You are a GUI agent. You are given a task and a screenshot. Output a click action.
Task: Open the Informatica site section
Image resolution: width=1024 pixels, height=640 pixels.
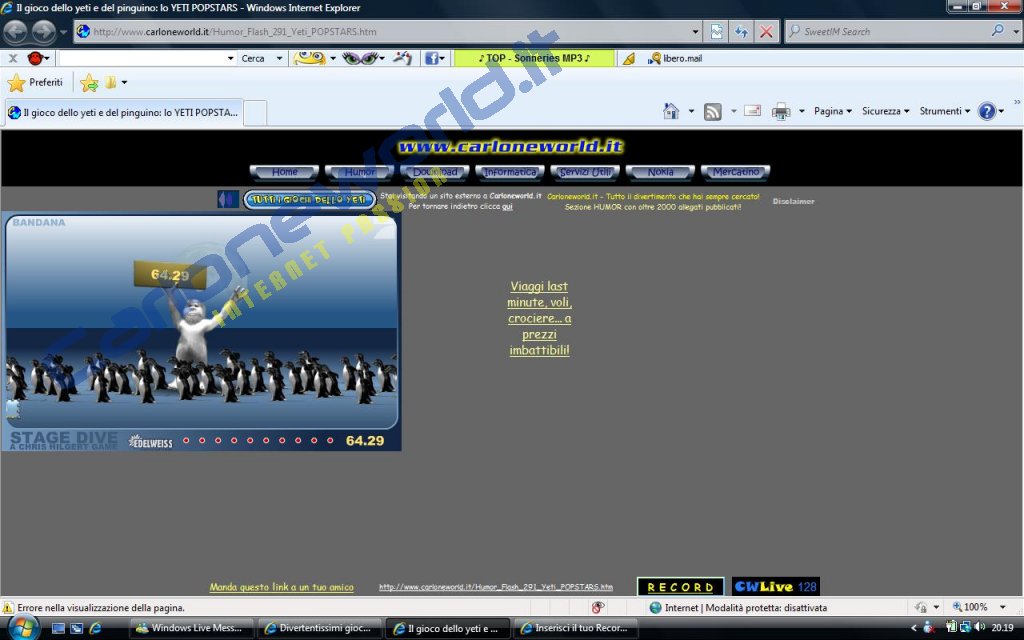(510, 172)
